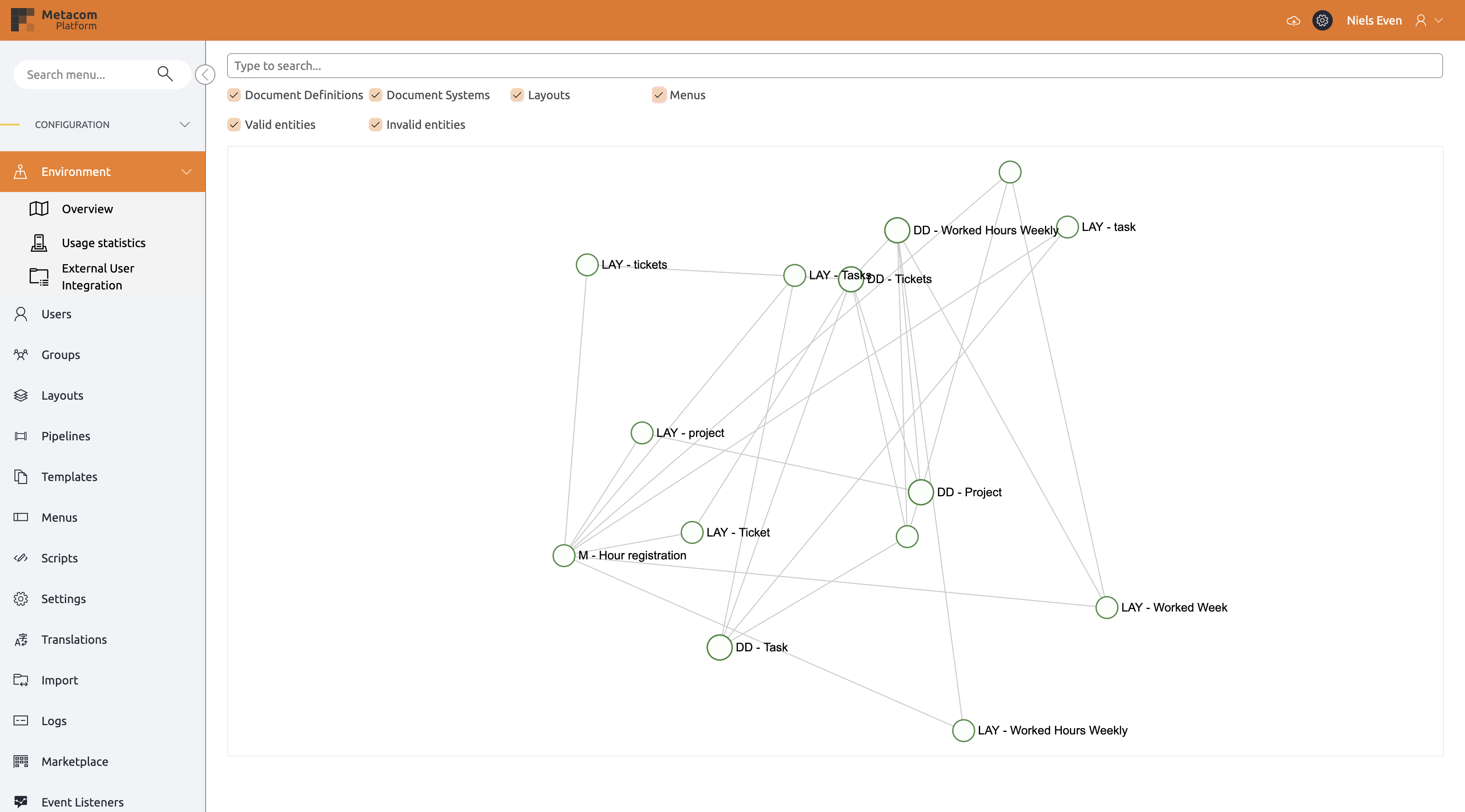Click the Scripts code icon
Screen dimensions: 1465x812
pos(21,558)
